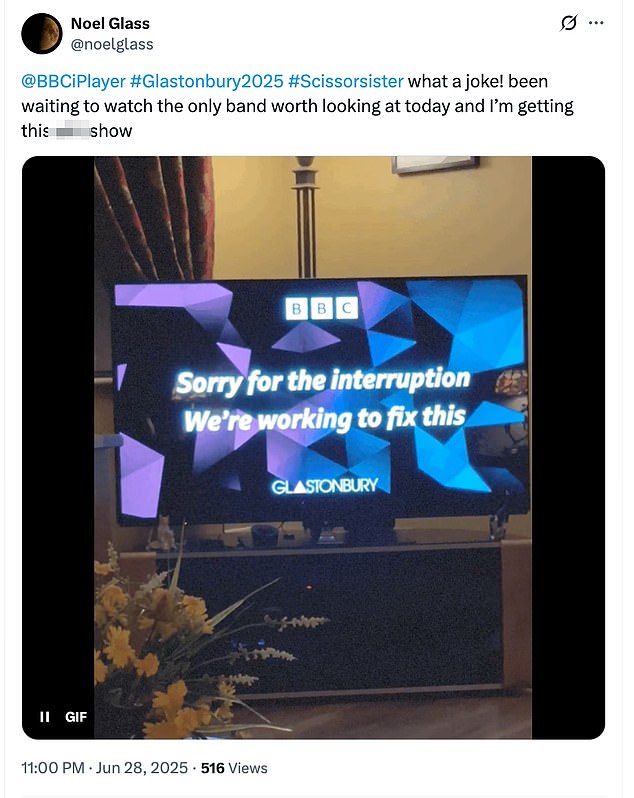Viewport: 634px width, 798px height.
Task: Click the 'Sorry for the interruption' text
Action: pyautogui.click(x=323, y=382)
